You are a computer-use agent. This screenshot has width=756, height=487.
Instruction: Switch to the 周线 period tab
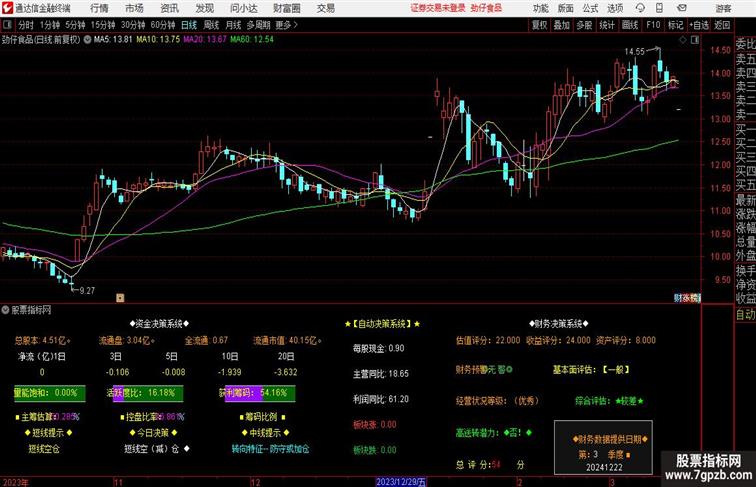(x=211, y=25)
